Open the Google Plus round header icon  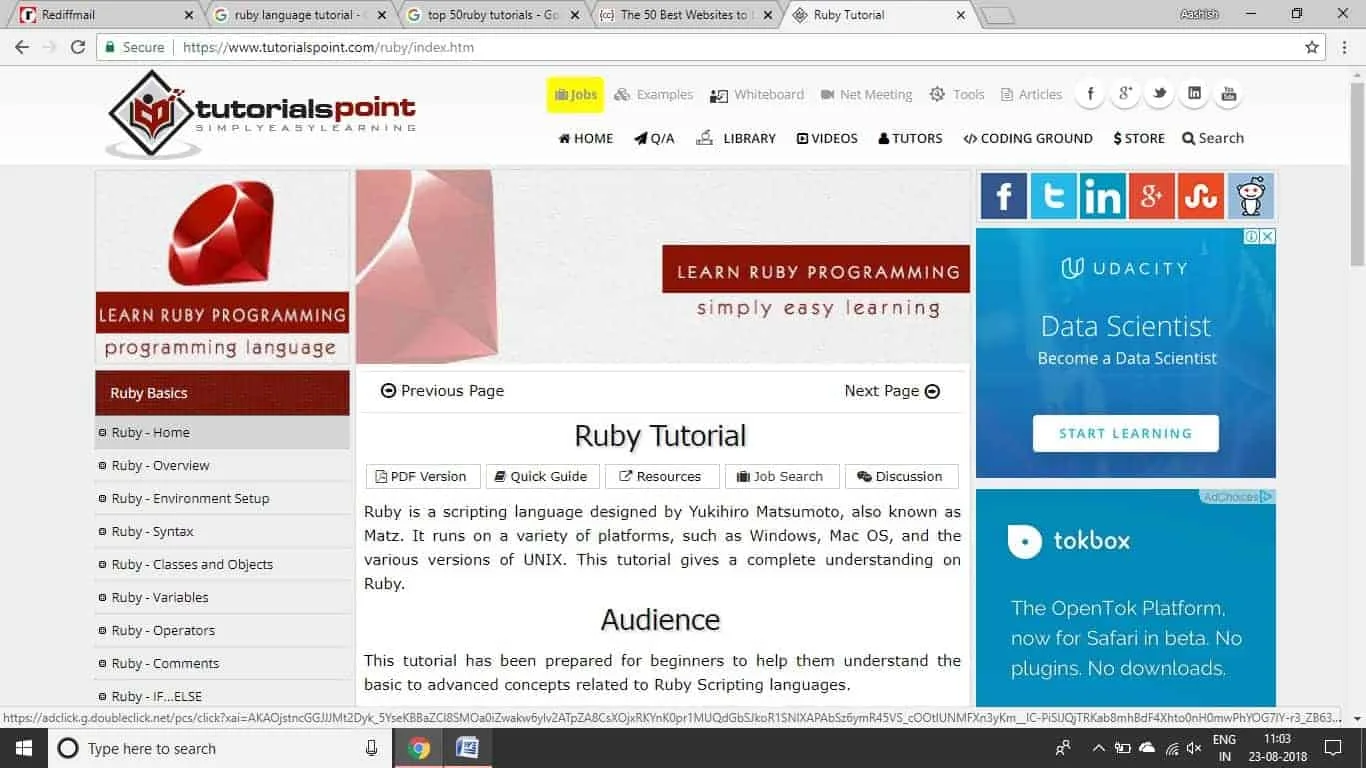click(x=1125, y=94)
